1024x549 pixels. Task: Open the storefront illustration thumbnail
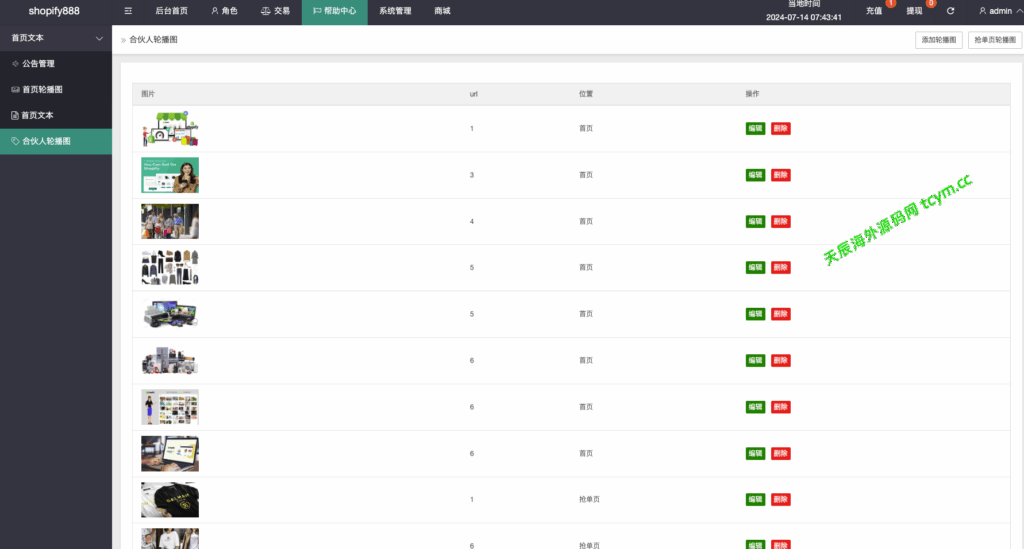170,129
